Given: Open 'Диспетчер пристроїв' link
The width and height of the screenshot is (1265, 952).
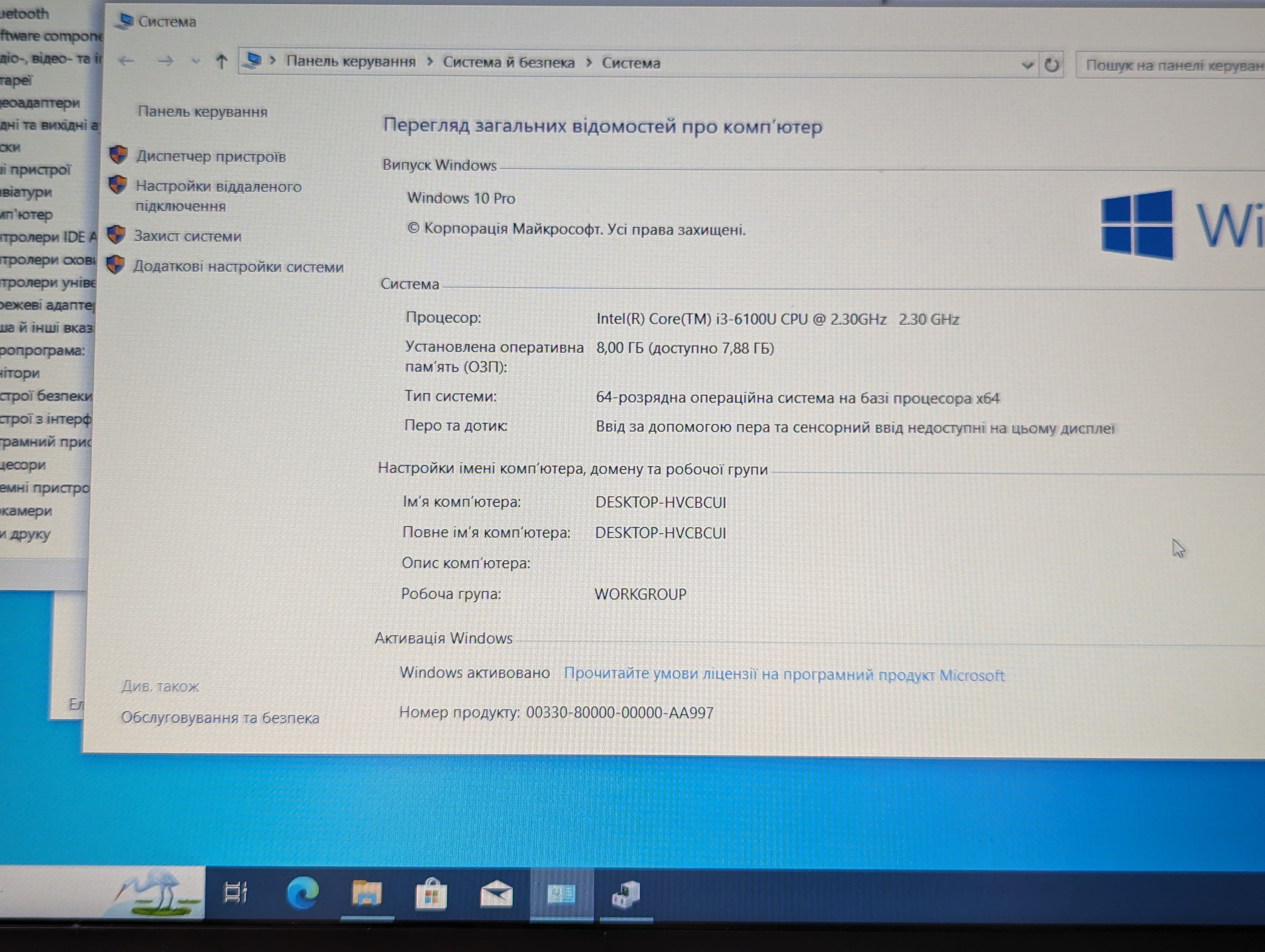Looking at the screenshot, I should point(211,156).
